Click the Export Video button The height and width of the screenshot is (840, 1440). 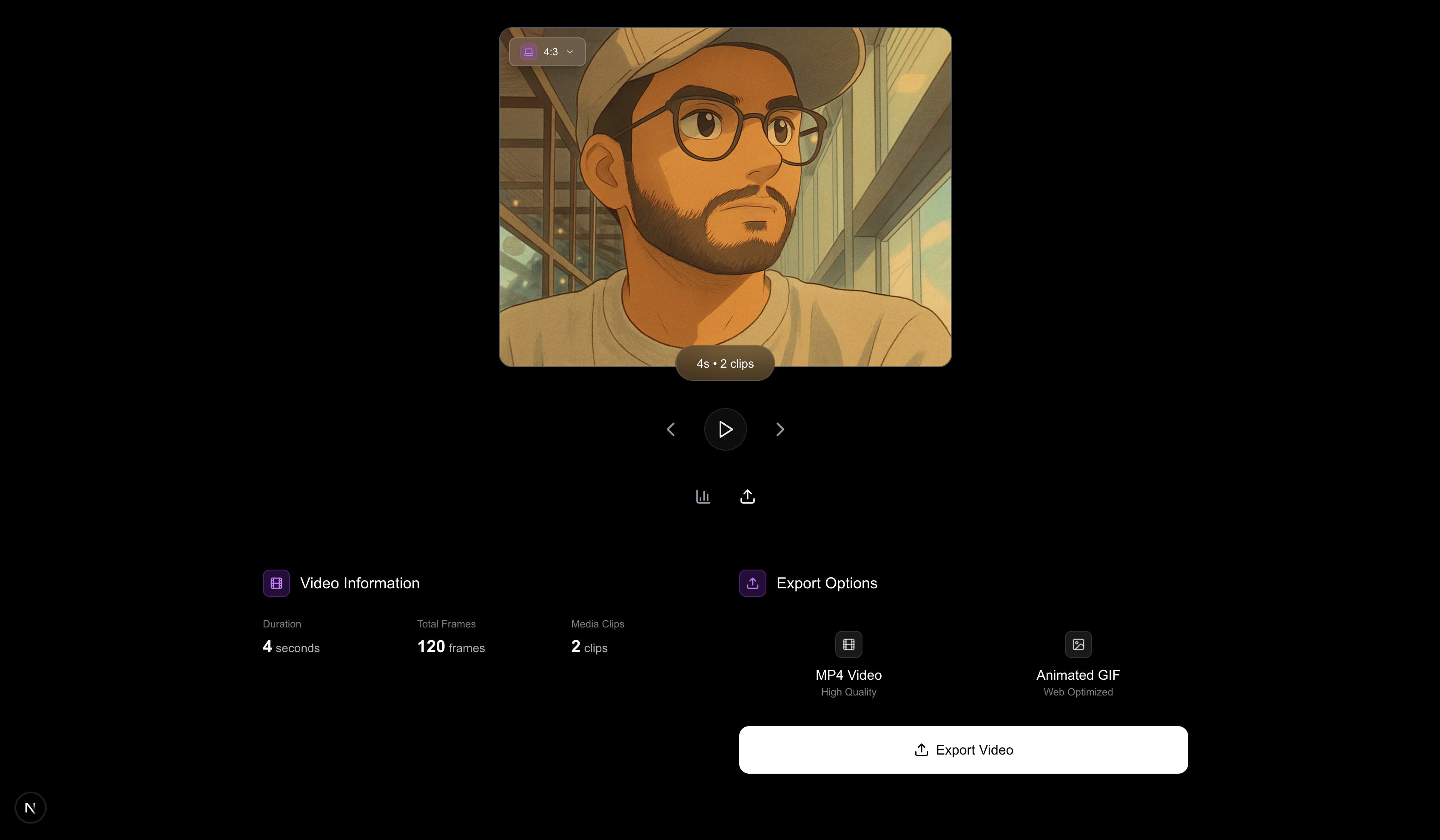pos(963,750)
